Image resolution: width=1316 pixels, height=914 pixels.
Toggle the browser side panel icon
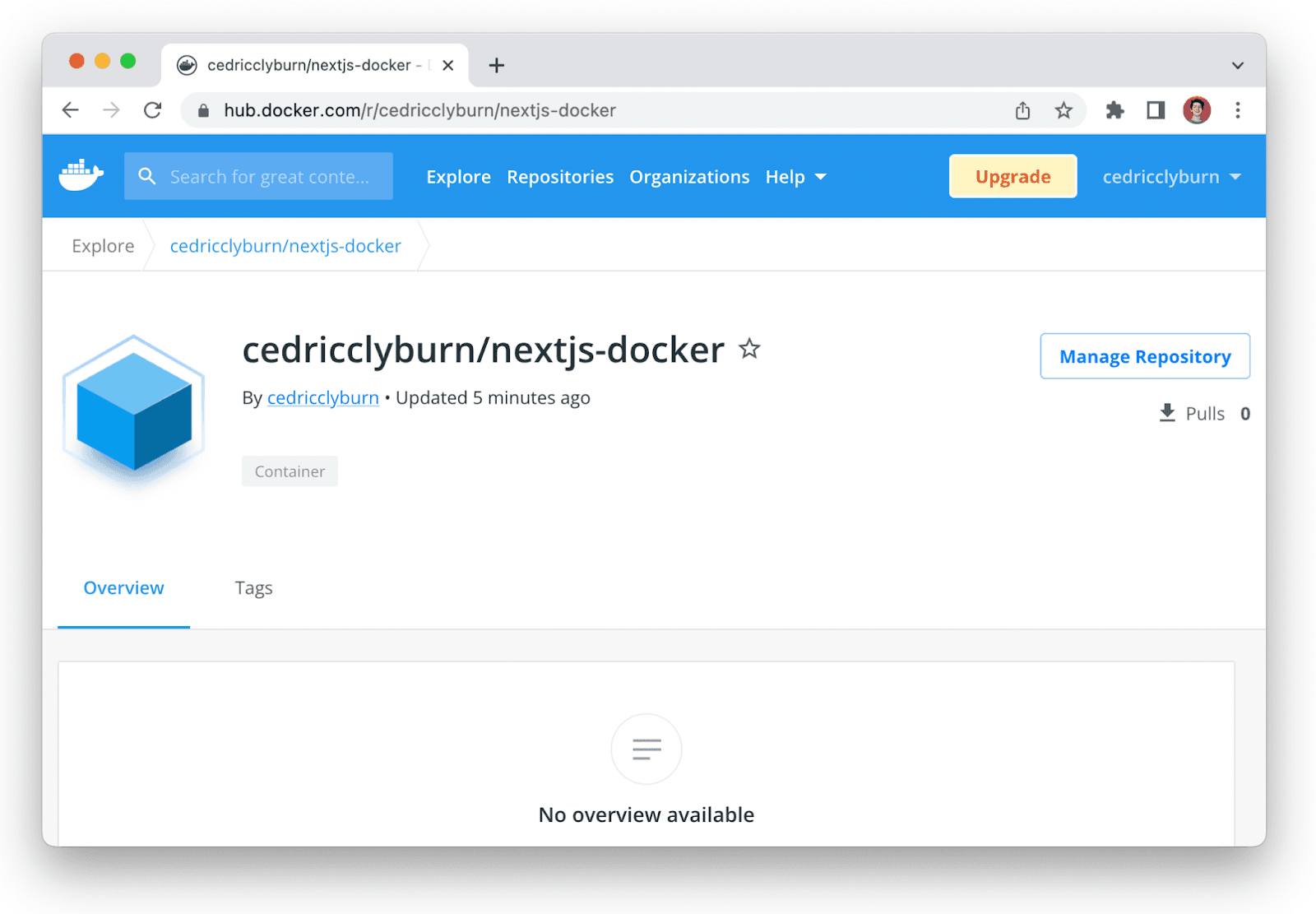tap(1156, 110)
